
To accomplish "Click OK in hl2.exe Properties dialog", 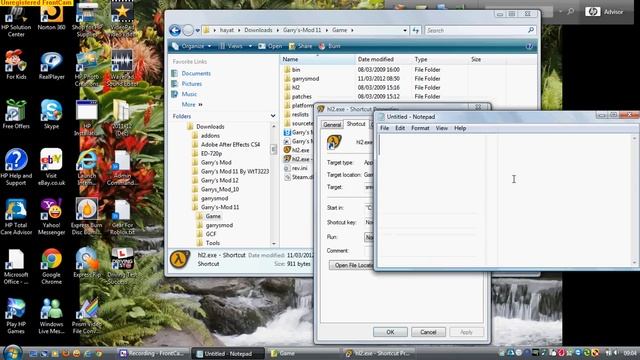I will 390,332.
